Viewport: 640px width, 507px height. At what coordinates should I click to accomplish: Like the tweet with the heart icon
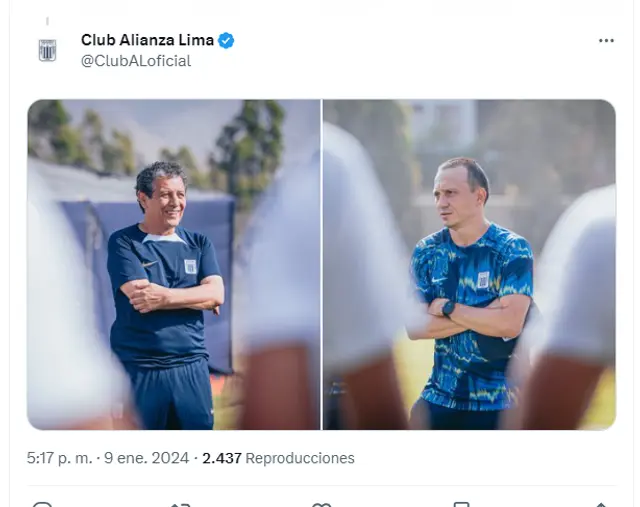point(321,505)
